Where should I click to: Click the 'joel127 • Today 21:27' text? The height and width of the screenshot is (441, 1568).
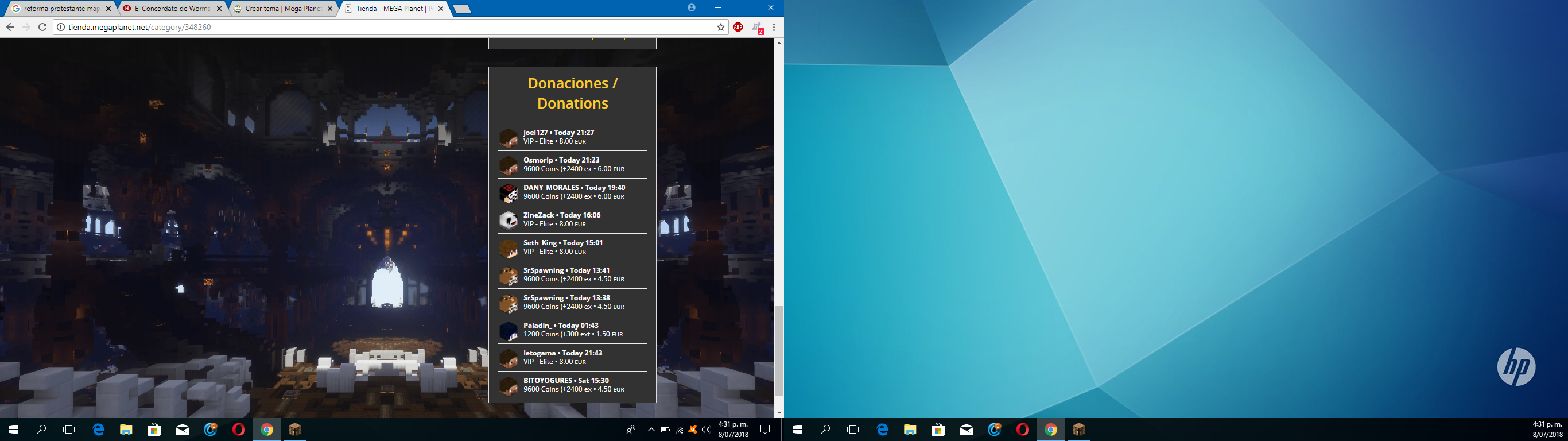(x=559, y=132)
